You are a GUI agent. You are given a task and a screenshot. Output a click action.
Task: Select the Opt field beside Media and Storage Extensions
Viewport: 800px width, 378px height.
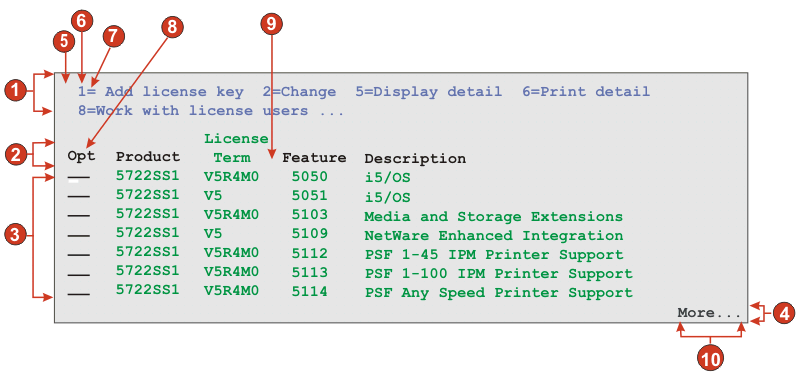[79, 216]
